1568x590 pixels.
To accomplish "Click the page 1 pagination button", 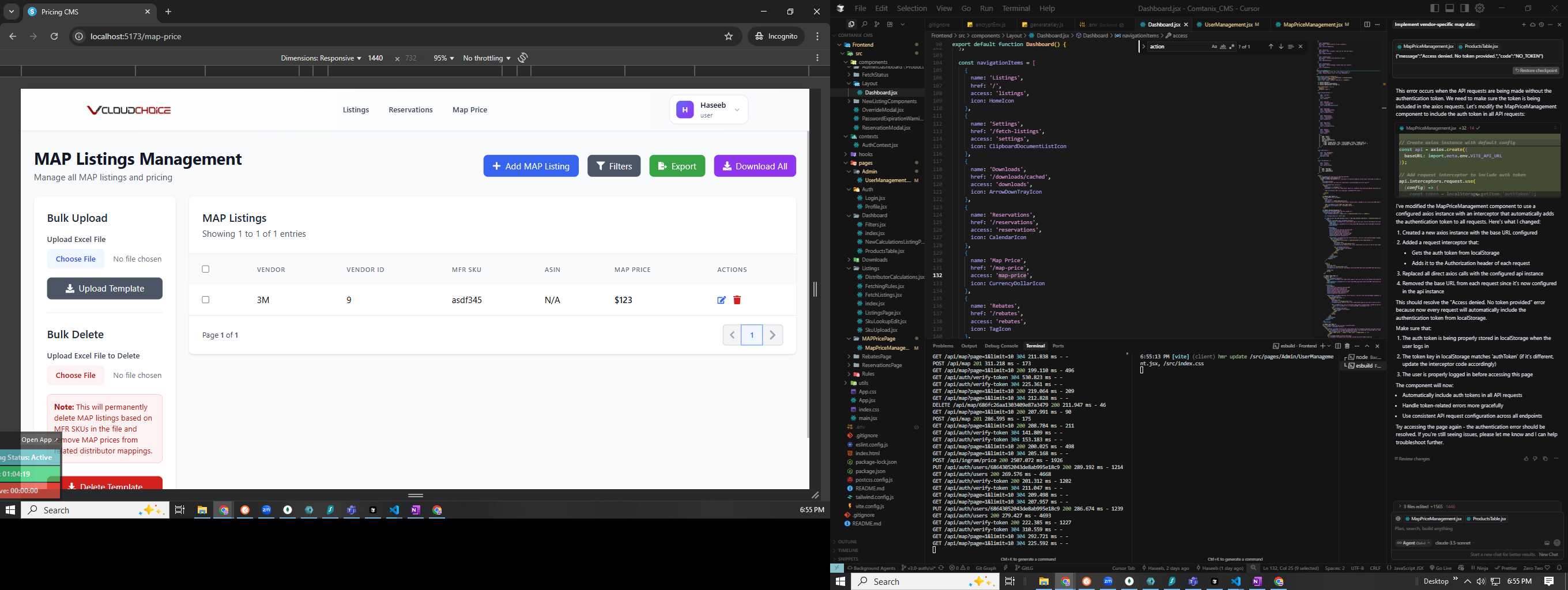I will 752,335.
